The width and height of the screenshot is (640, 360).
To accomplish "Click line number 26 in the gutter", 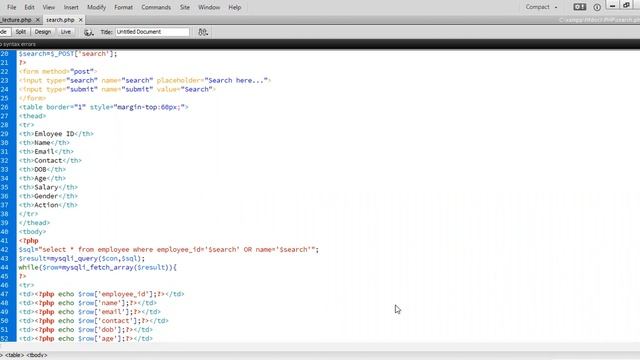I will point(4,107).
